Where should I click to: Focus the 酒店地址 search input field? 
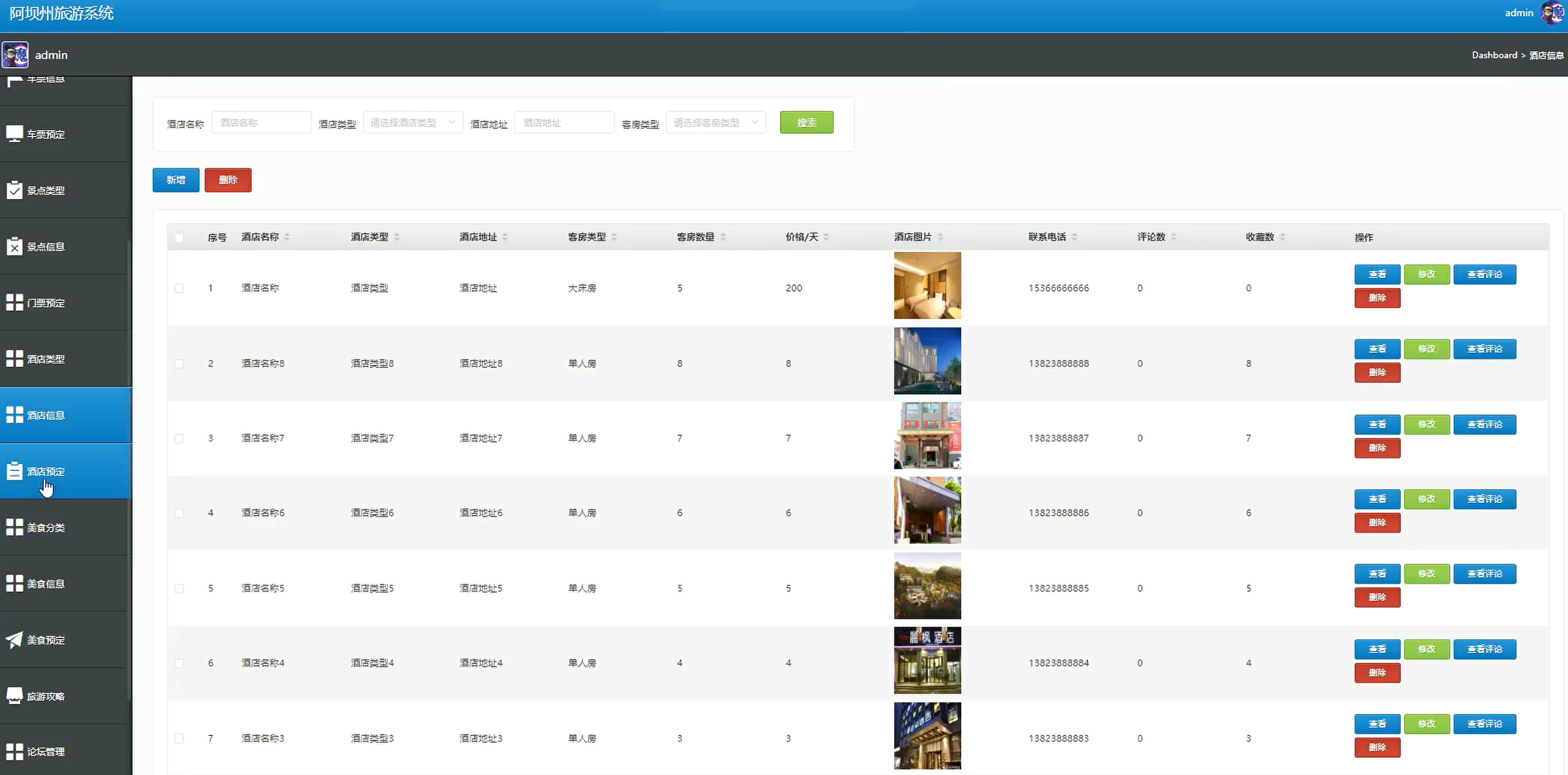[x=564, y=122]
